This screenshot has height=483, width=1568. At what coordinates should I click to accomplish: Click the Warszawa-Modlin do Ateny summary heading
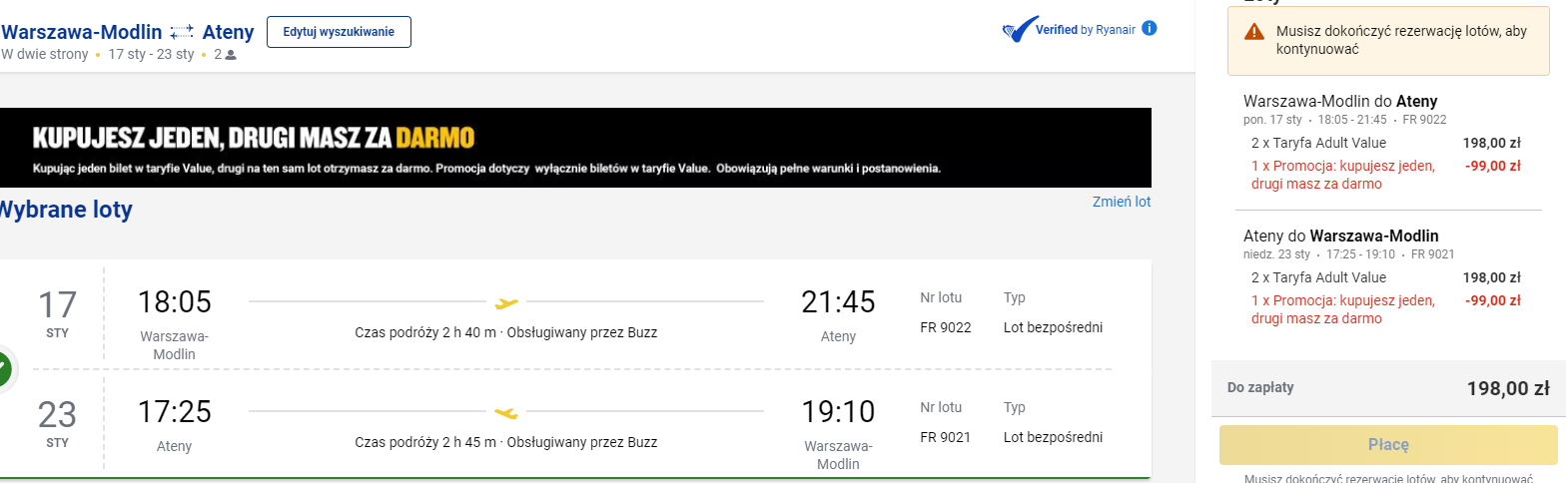1339,101
